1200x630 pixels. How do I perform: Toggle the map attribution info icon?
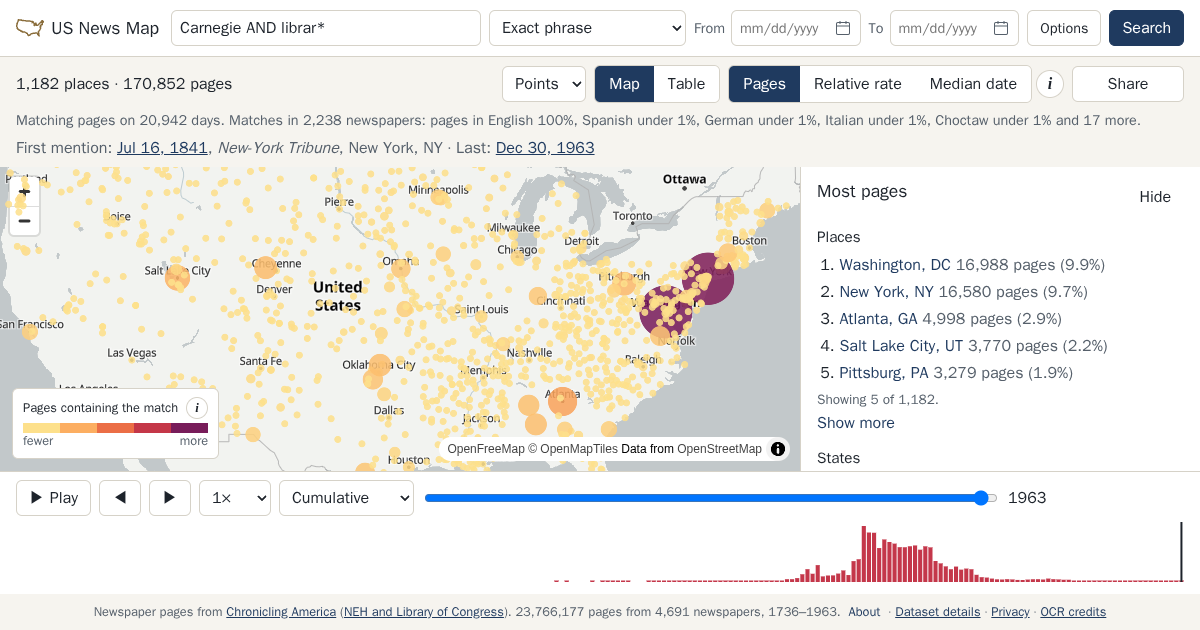[x=778, y=449]
